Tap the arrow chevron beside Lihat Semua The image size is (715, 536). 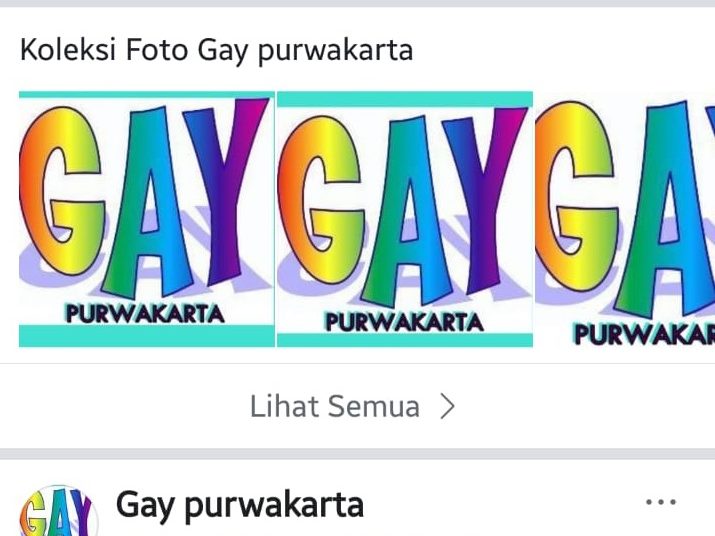(x=448, y=406)
